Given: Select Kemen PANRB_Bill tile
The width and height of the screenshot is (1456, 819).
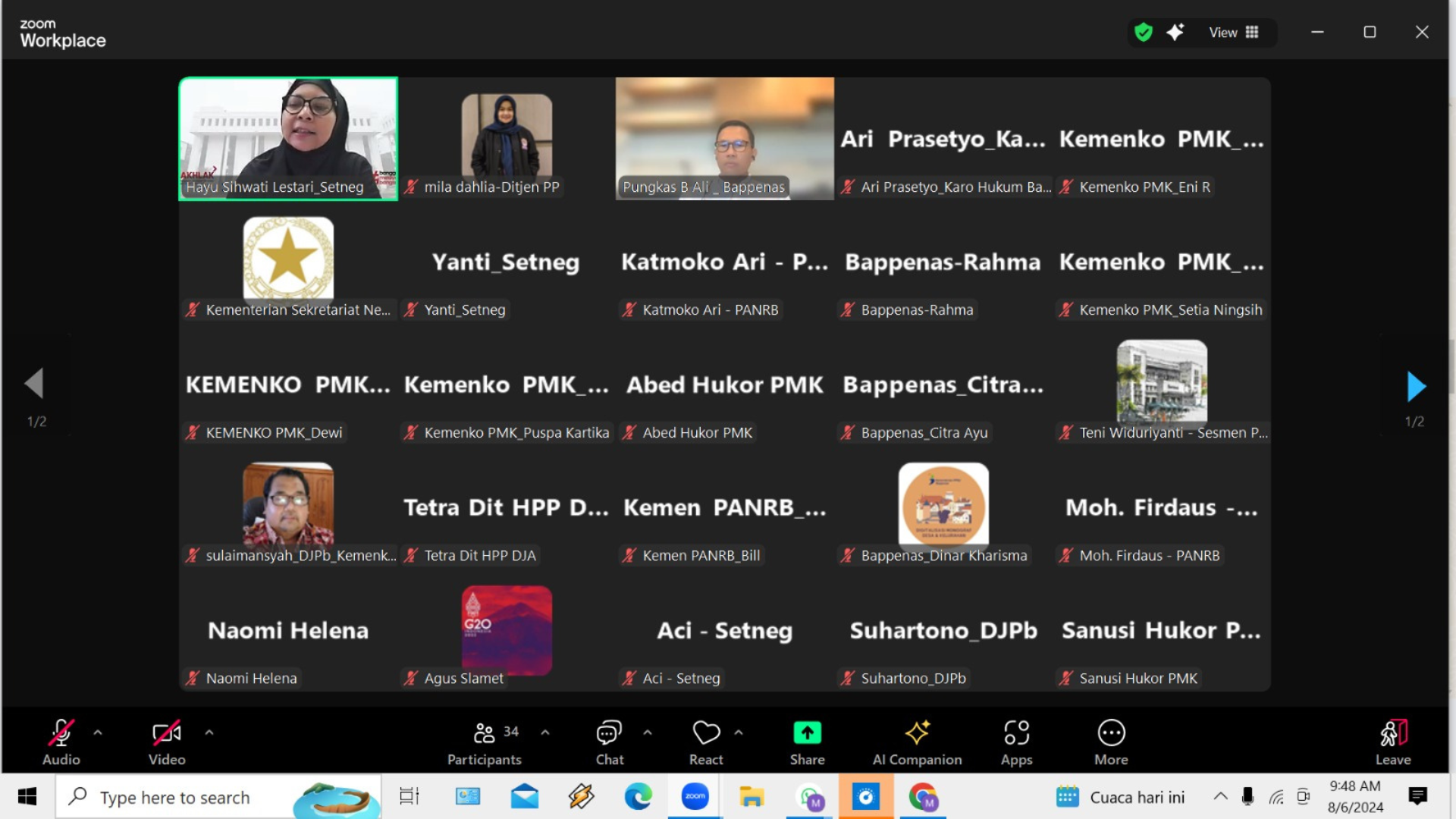Looking at the screenshot, I should (725, 507).
